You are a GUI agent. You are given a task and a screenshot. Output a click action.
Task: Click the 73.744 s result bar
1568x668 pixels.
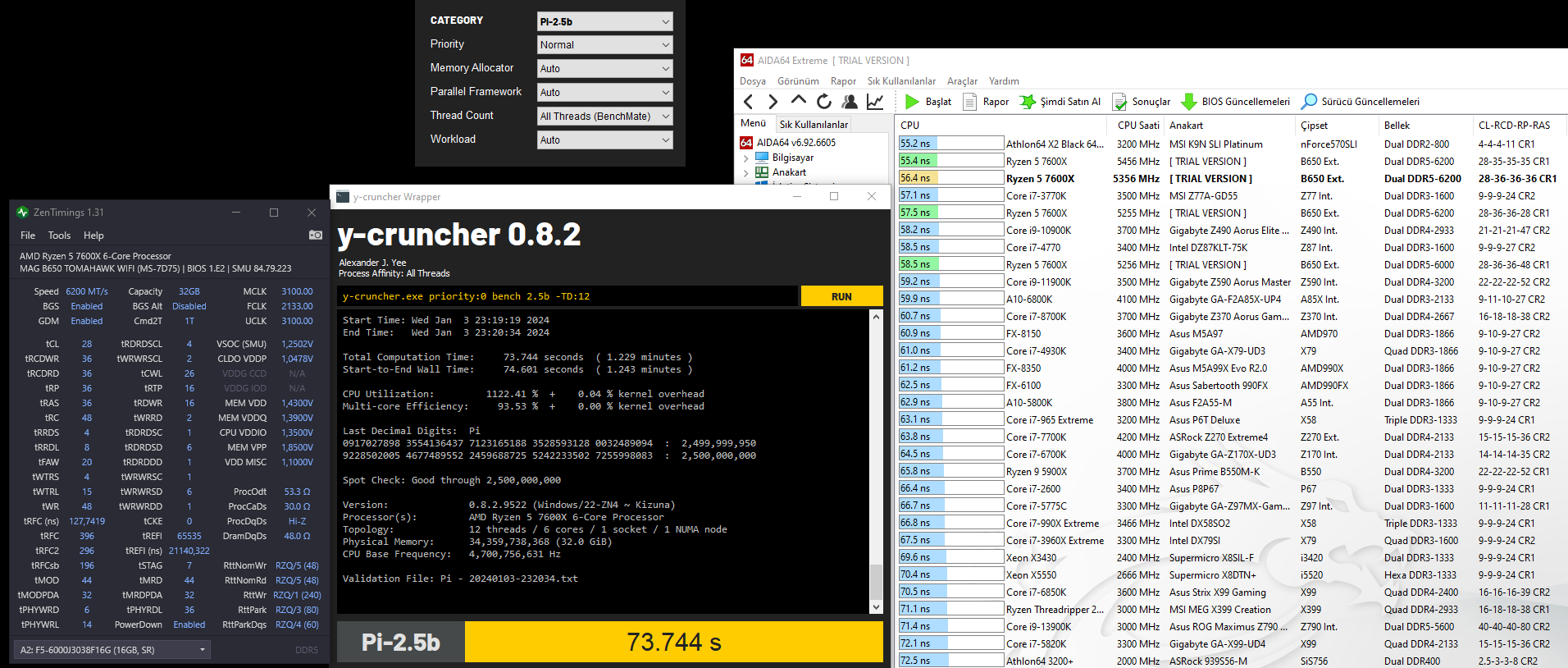674,642
